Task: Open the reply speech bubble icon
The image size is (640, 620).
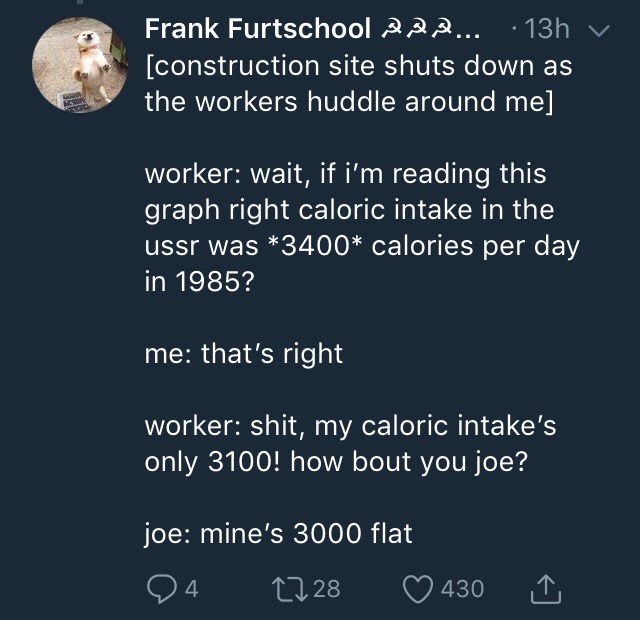Action: pyautogui.click(x=162, y=589)
